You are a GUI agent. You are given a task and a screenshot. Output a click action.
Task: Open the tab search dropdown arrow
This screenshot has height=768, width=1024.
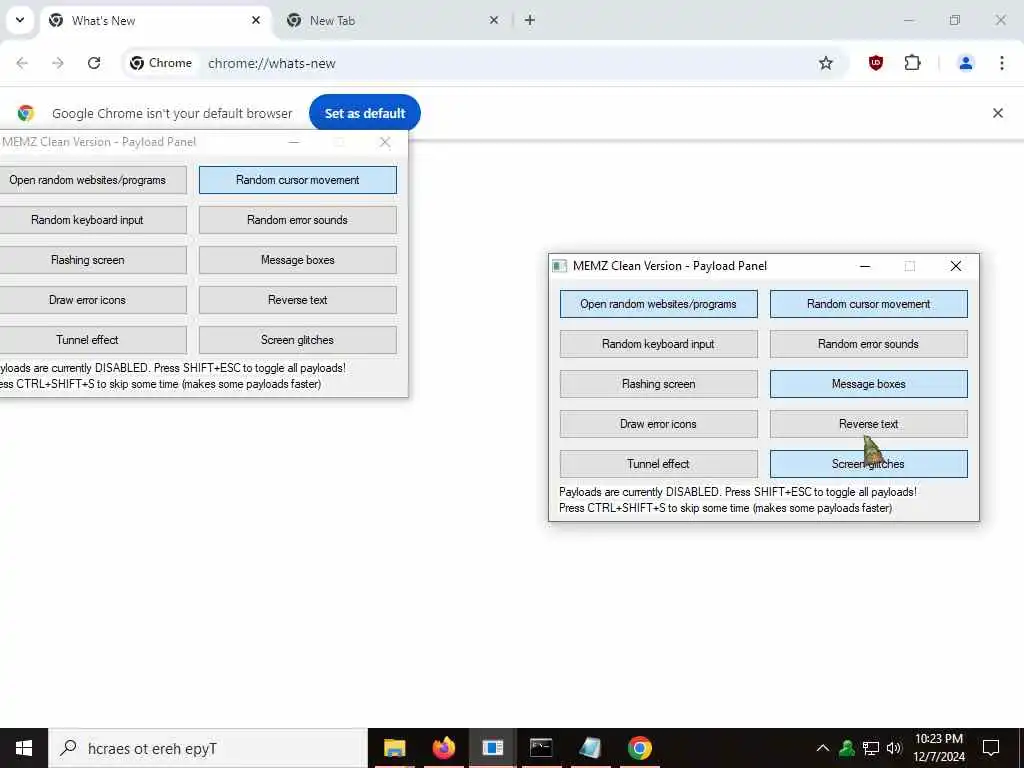20,20
